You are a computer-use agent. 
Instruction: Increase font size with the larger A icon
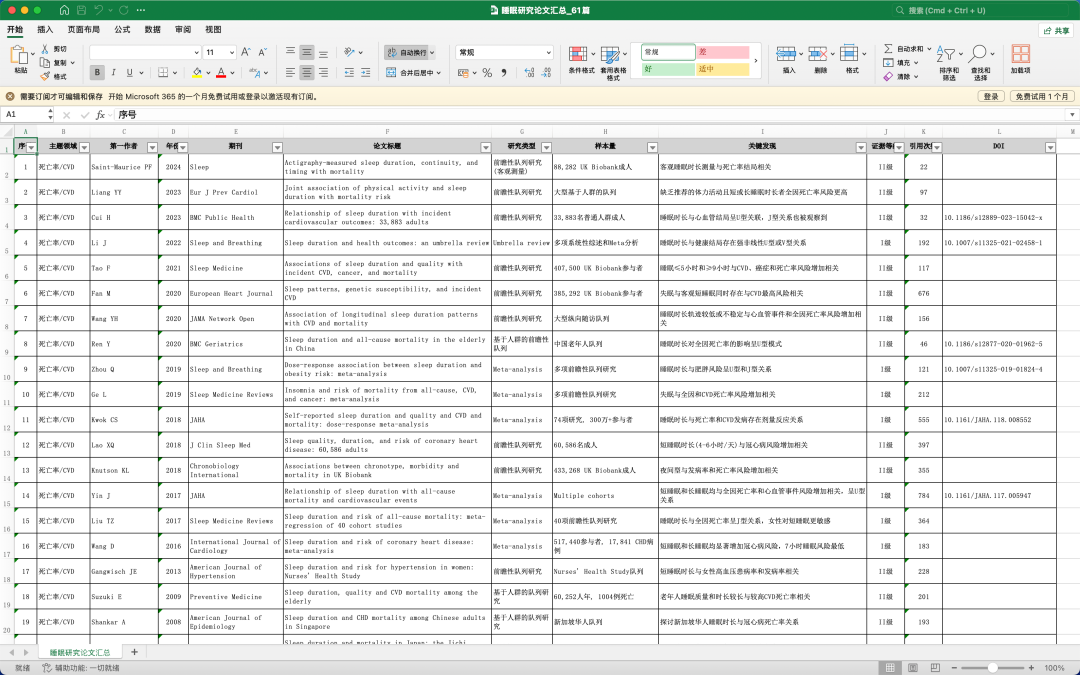(247, 52)
